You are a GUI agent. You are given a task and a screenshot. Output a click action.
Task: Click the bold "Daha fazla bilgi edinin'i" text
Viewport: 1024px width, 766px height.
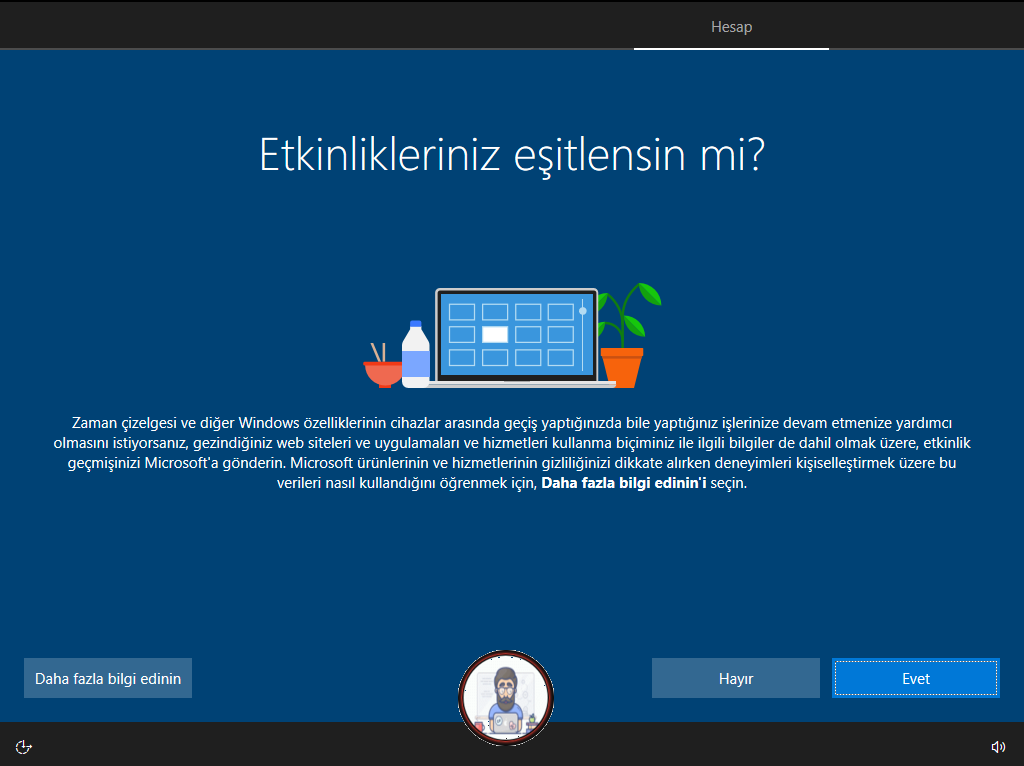(624, 483)
